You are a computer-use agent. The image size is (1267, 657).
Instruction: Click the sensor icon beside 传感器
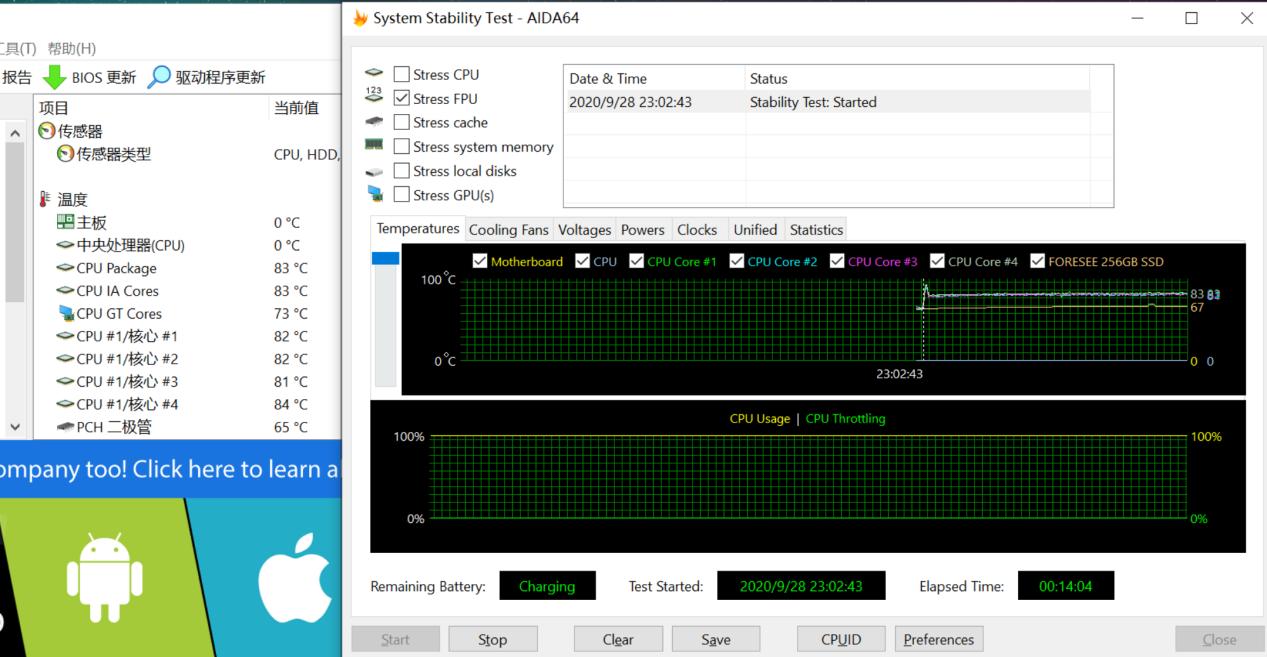(x=46, y=131)
